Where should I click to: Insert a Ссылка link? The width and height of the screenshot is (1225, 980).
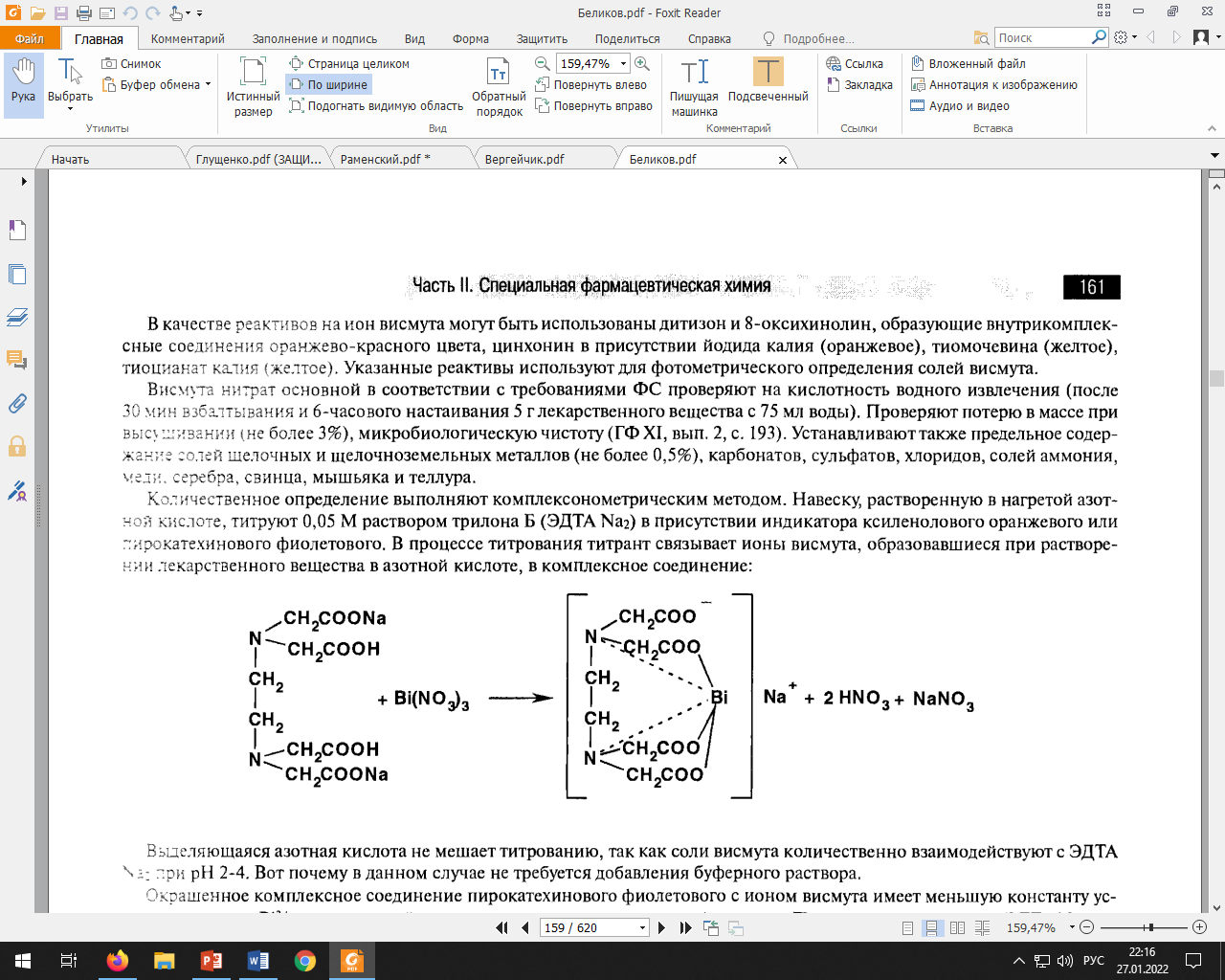[855, 64]
